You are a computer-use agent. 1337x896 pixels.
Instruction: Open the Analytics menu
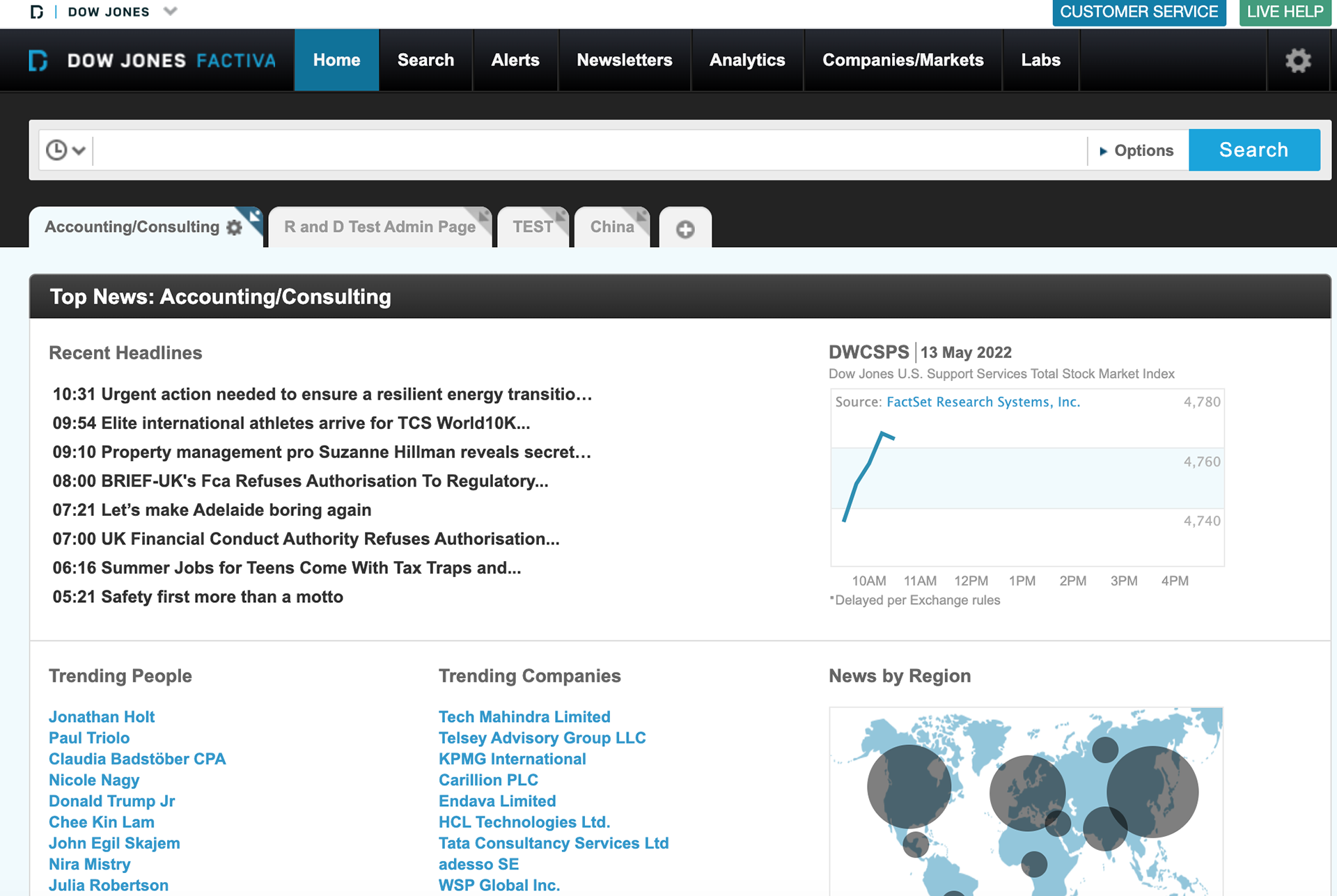click(747, 60)
